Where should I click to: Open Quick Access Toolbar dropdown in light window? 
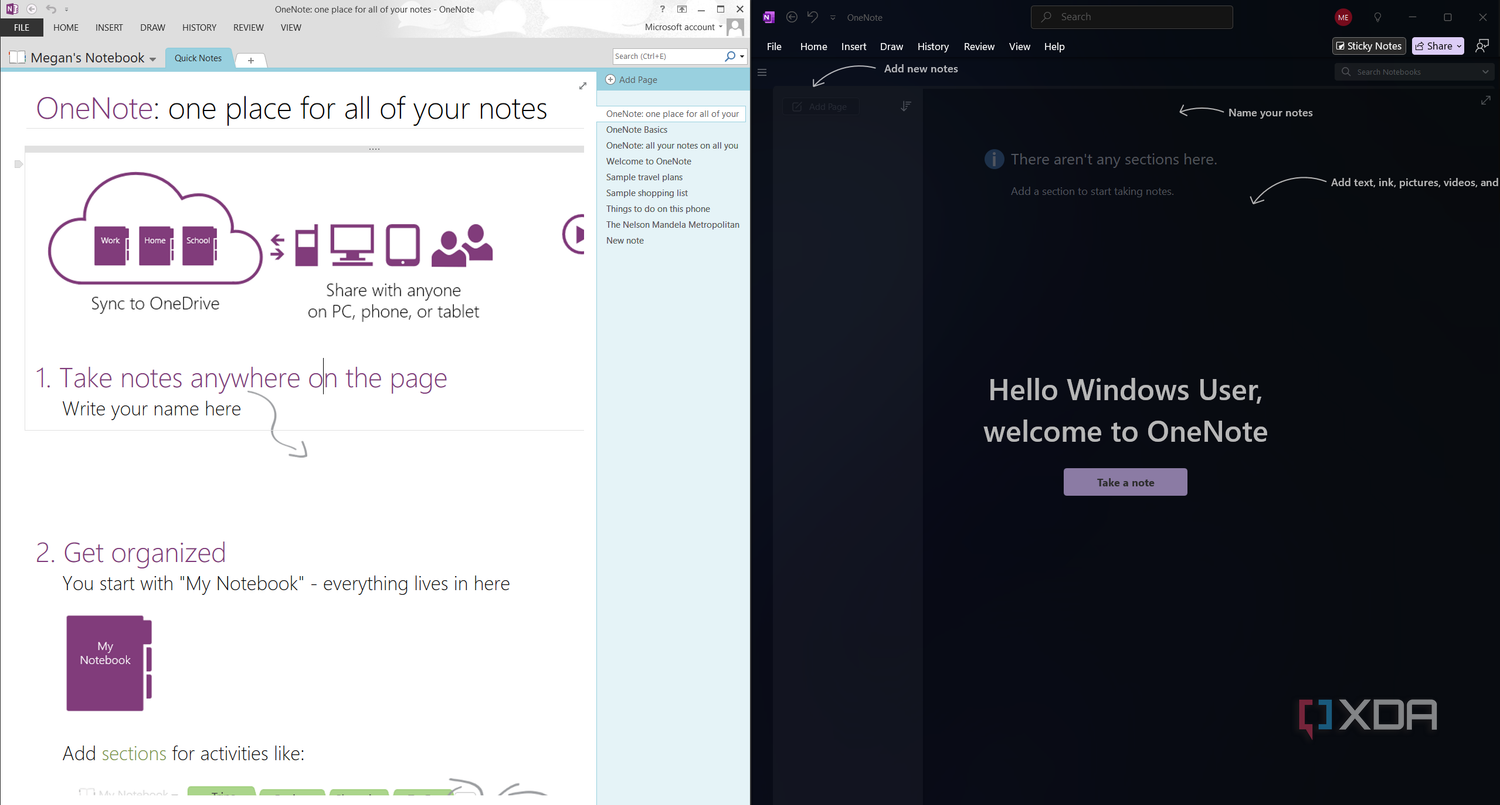click(66, 9)
